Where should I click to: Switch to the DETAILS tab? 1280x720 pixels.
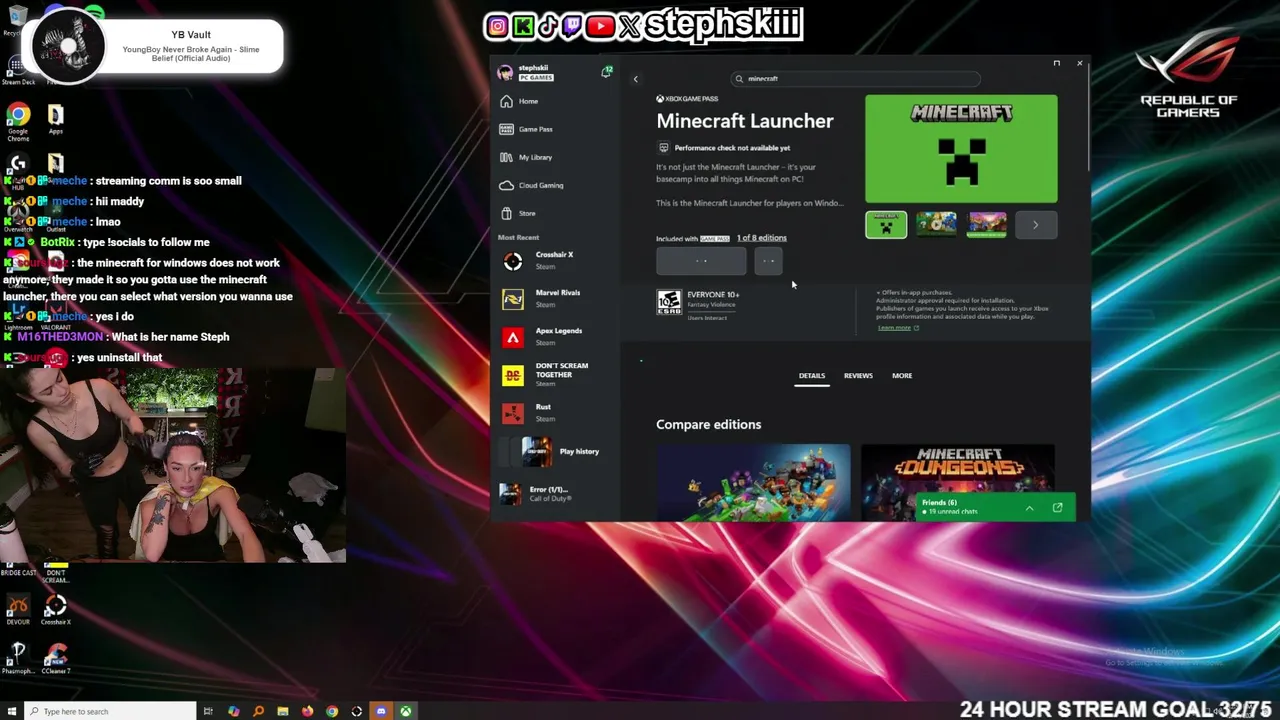pos(812,376)
